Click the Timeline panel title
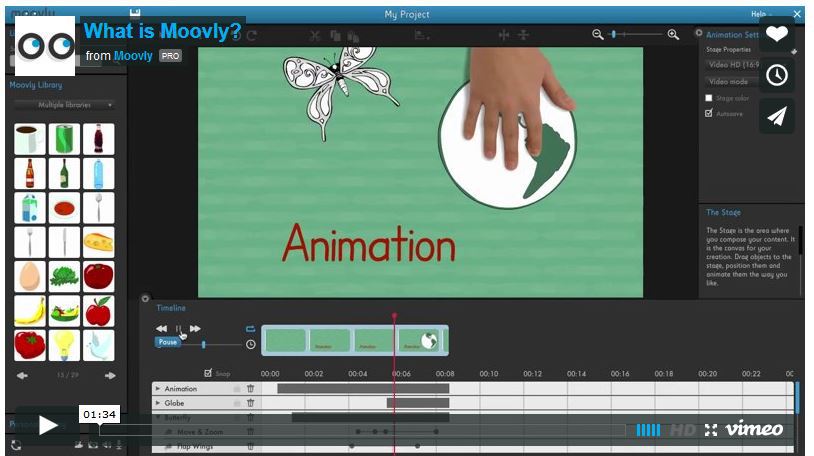 coord(171,308)
